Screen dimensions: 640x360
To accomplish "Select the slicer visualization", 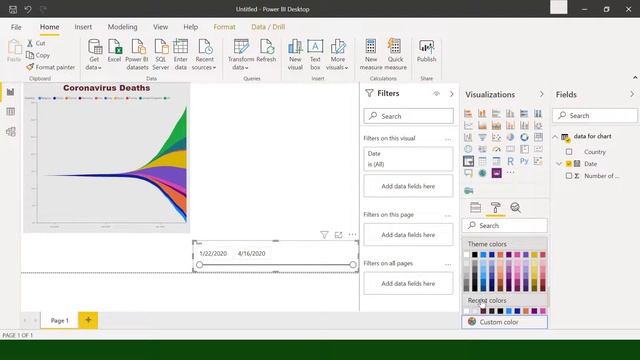I will (468, 161).
